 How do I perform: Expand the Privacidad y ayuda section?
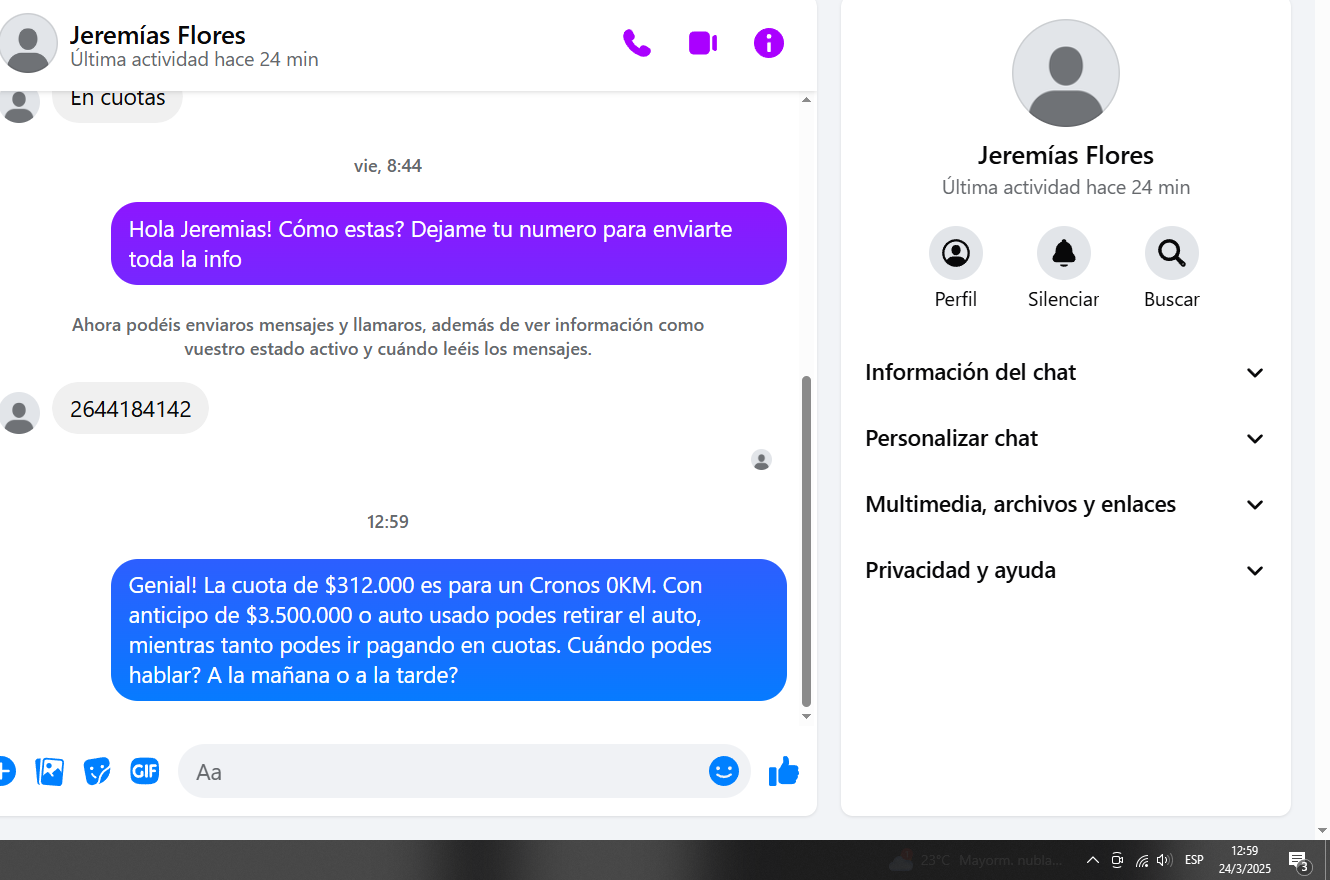[x=1066, y=571]
